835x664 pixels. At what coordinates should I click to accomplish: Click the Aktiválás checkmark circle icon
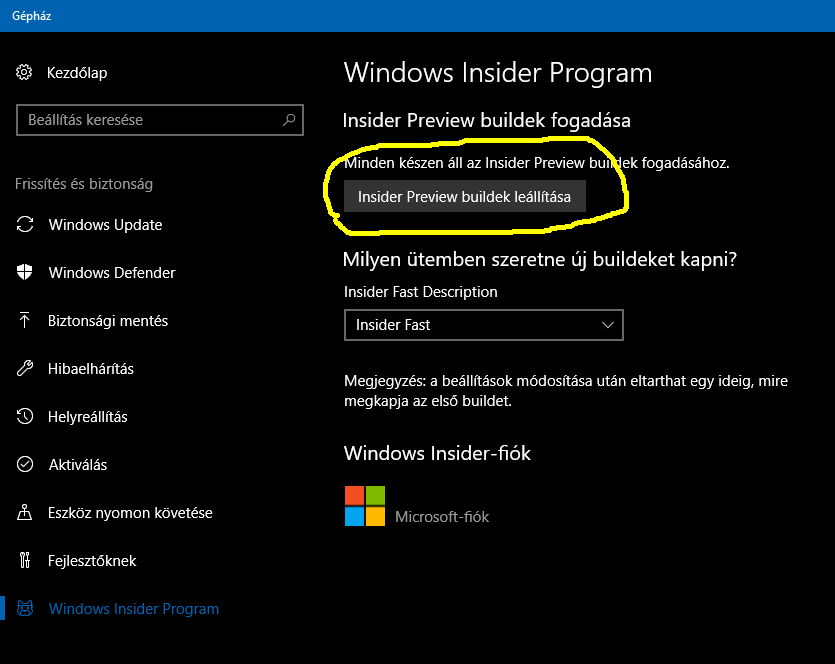point(24,464)
